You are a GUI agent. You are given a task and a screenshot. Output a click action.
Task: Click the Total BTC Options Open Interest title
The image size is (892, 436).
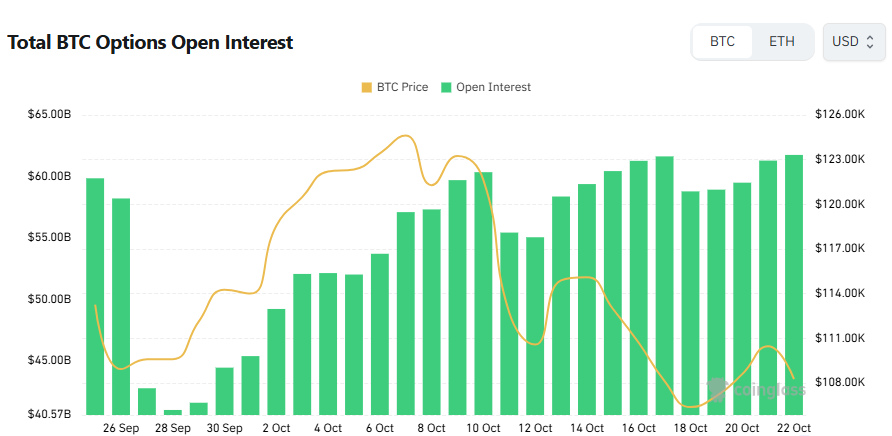(150, 43)
